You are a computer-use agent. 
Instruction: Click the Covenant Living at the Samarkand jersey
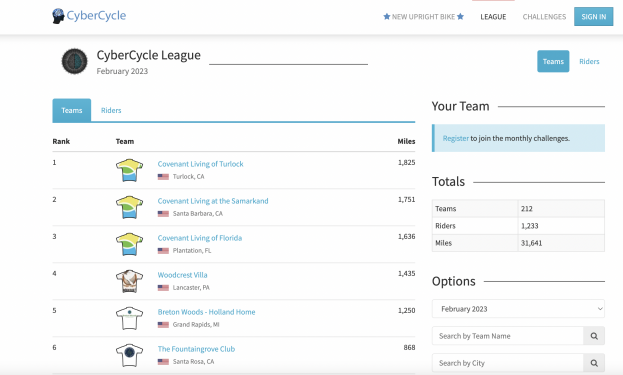pyautogui.click(x=130, y=207)
